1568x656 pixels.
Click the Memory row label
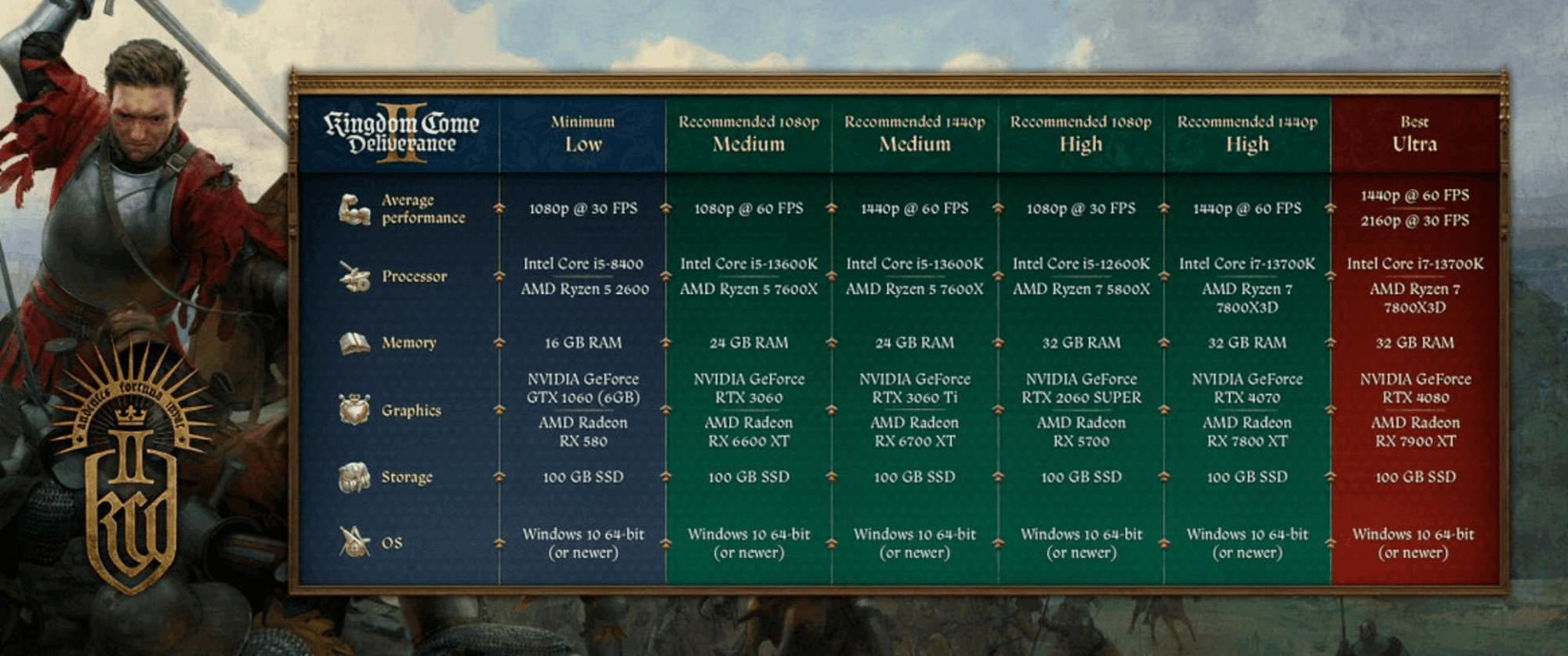coord(409,342)
